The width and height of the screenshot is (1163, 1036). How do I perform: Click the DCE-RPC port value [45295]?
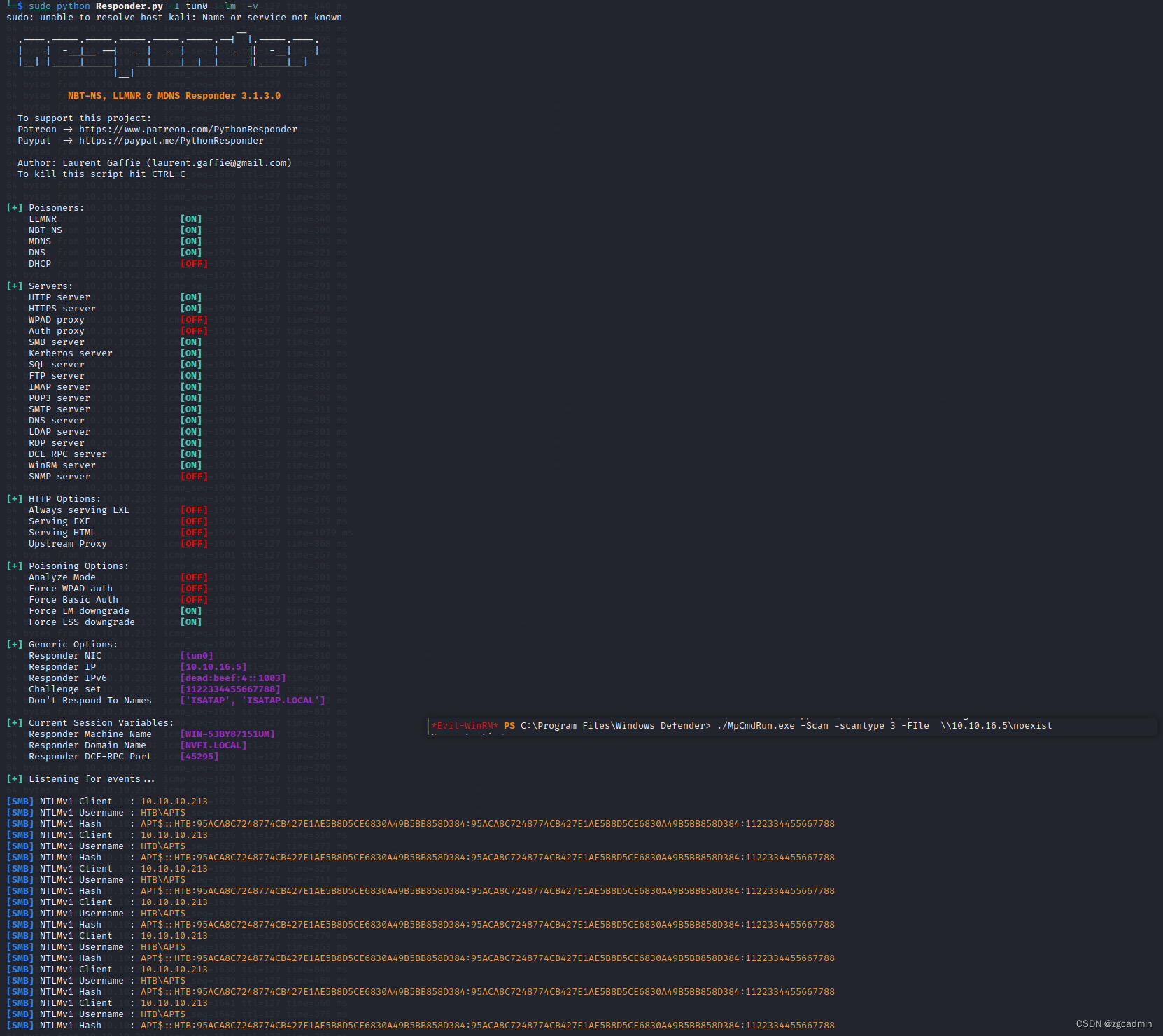pyautogui.click(x=199, y=757)
